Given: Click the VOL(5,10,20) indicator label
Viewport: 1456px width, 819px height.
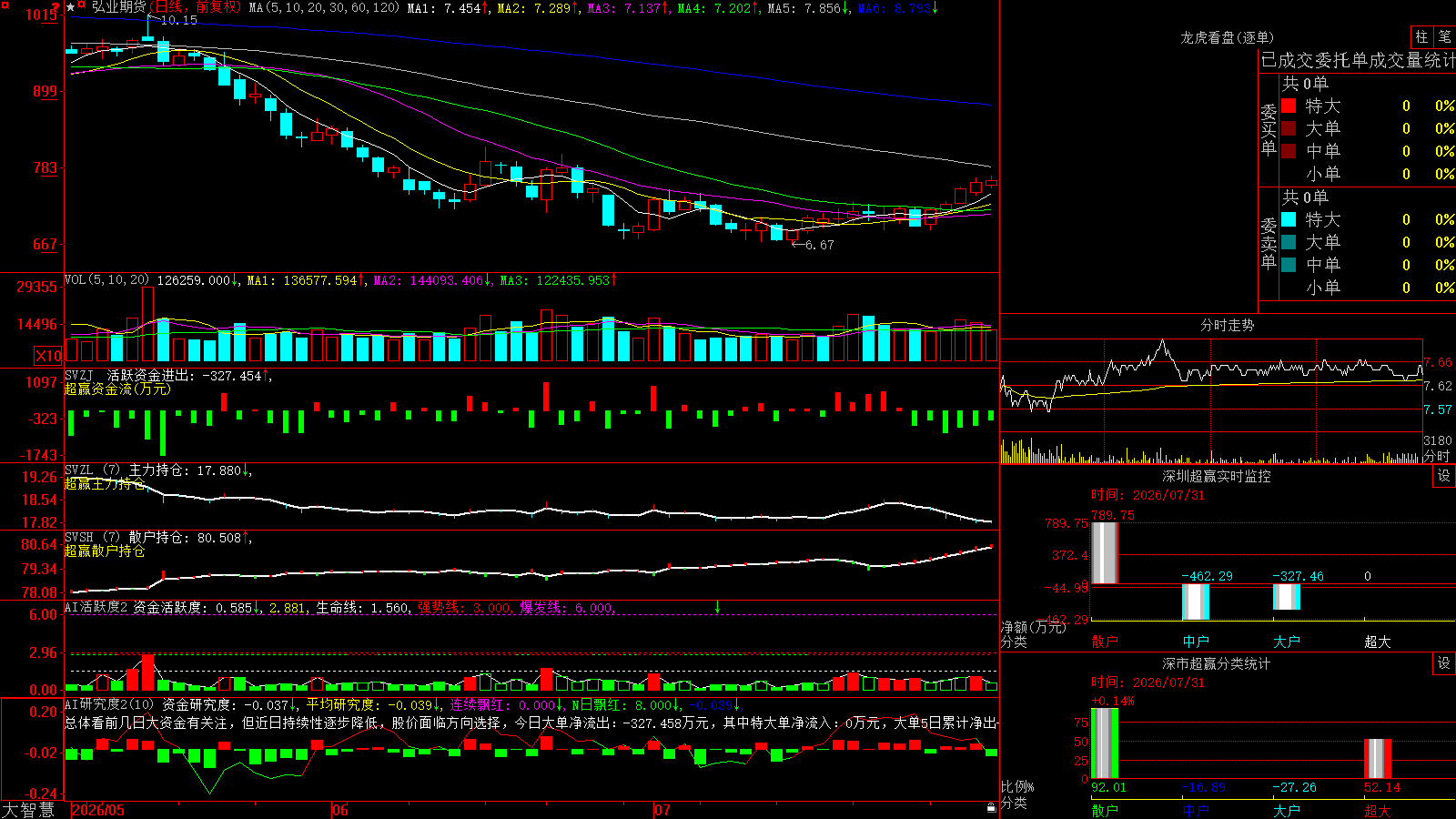Looking at the screenshot, I should (107, 280).
